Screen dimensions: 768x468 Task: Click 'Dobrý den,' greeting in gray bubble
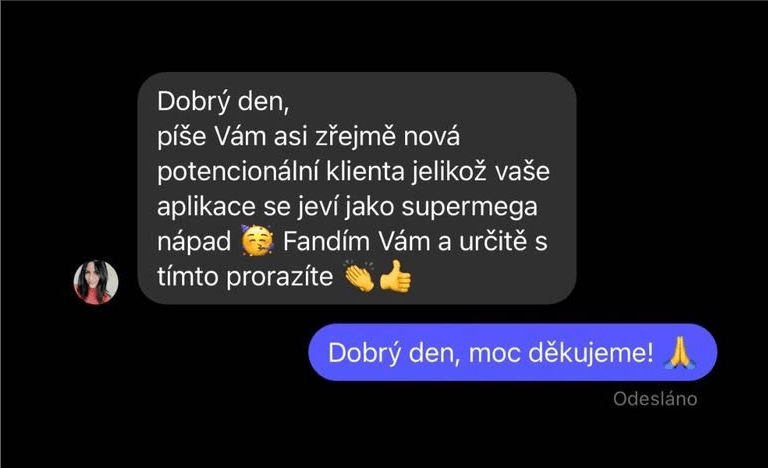point(223,102)
